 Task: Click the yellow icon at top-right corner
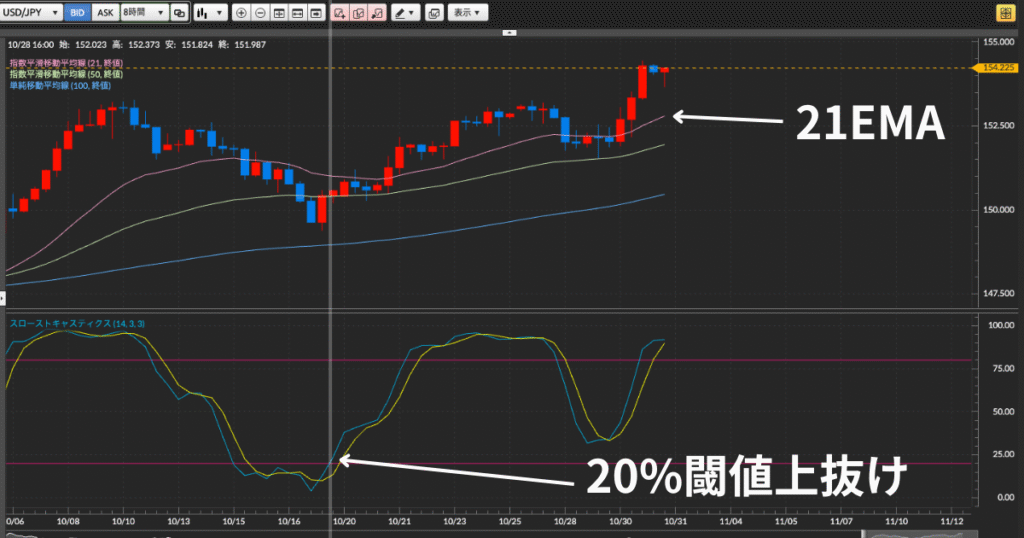[x=1004, y=13]
